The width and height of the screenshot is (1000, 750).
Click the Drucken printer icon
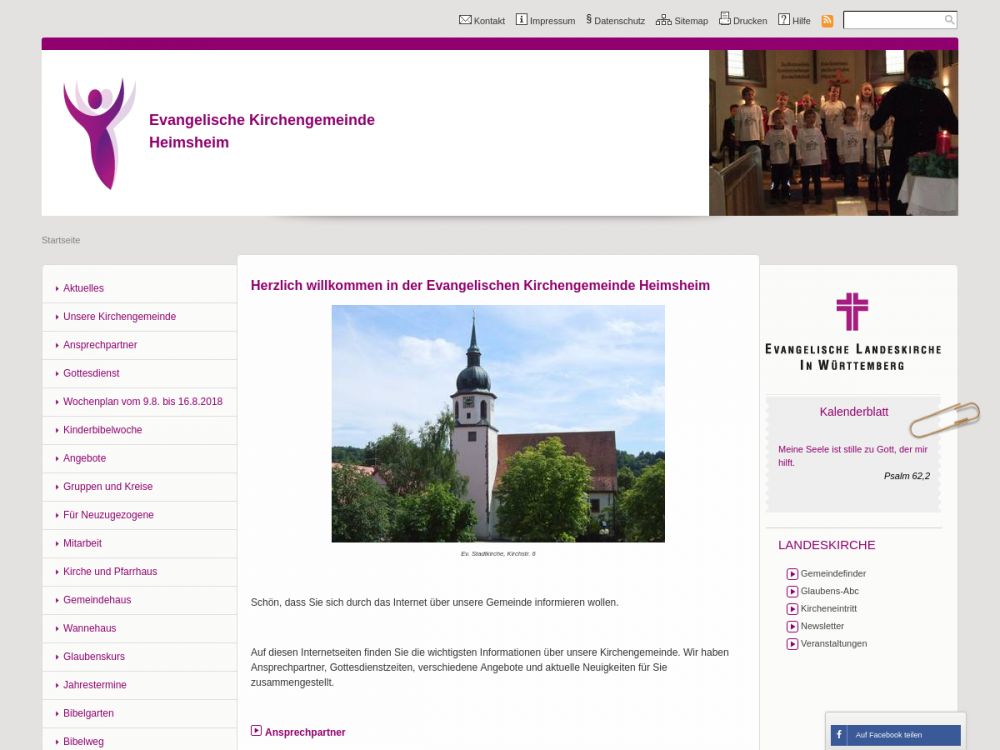(x=725, y=19)
